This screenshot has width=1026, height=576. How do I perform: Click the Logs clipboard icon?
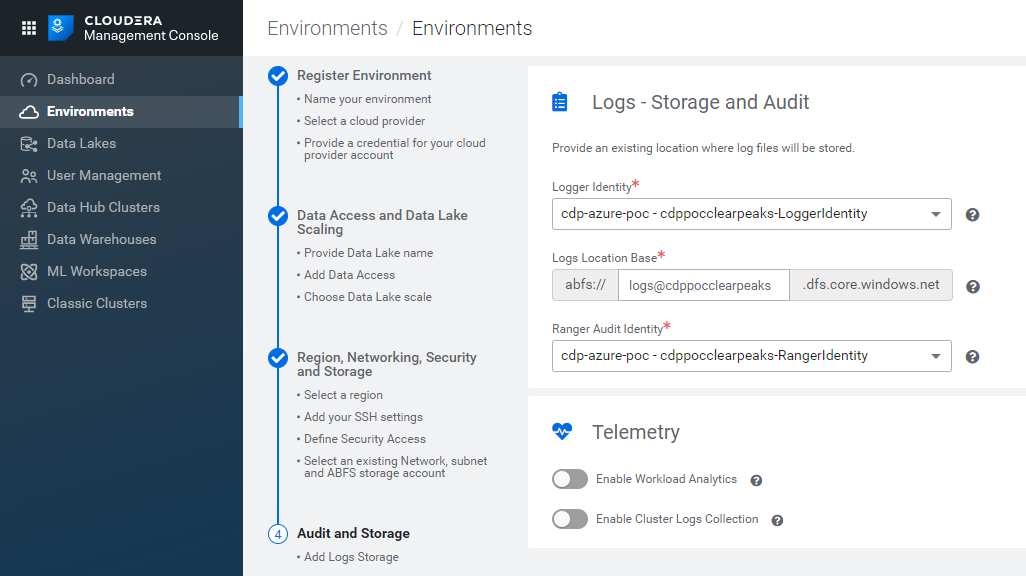(x=560, y=102)
